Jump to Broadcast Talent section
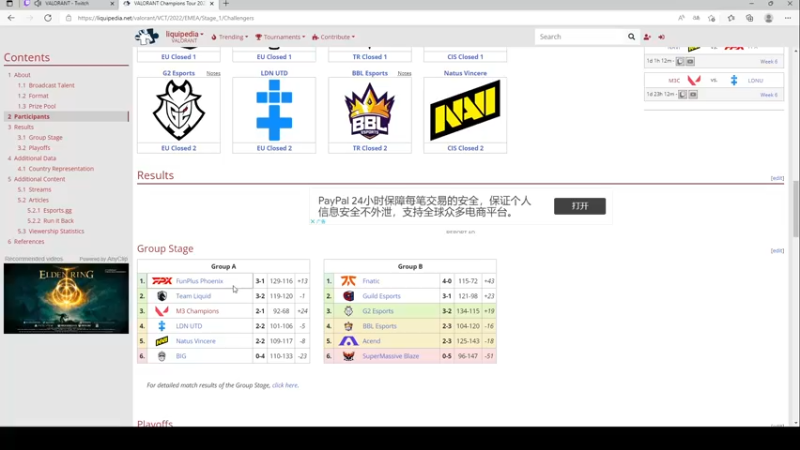 tap(51, 85)
